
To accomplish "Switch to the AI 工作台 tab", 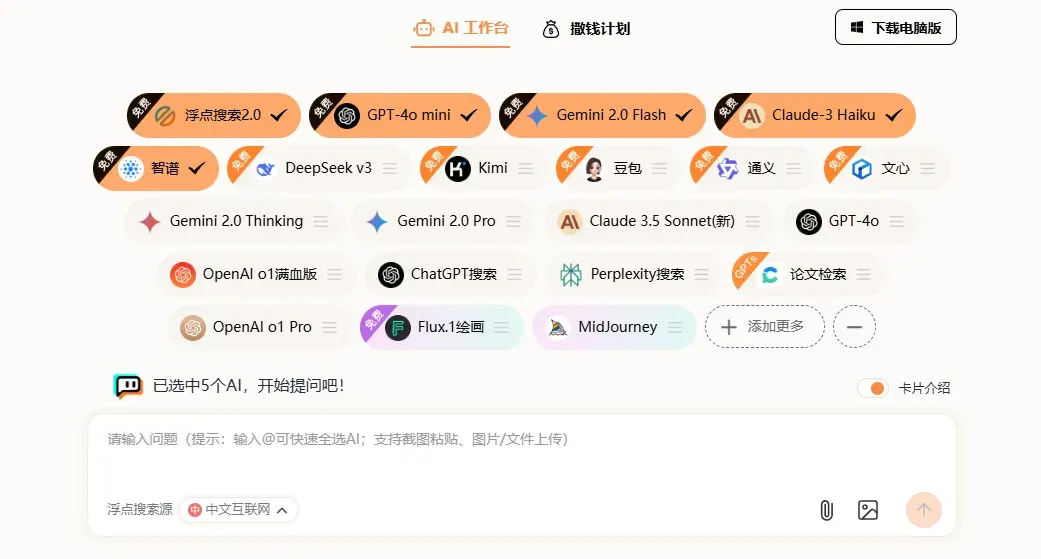I will pyautogui.click(x=461, y=28).
